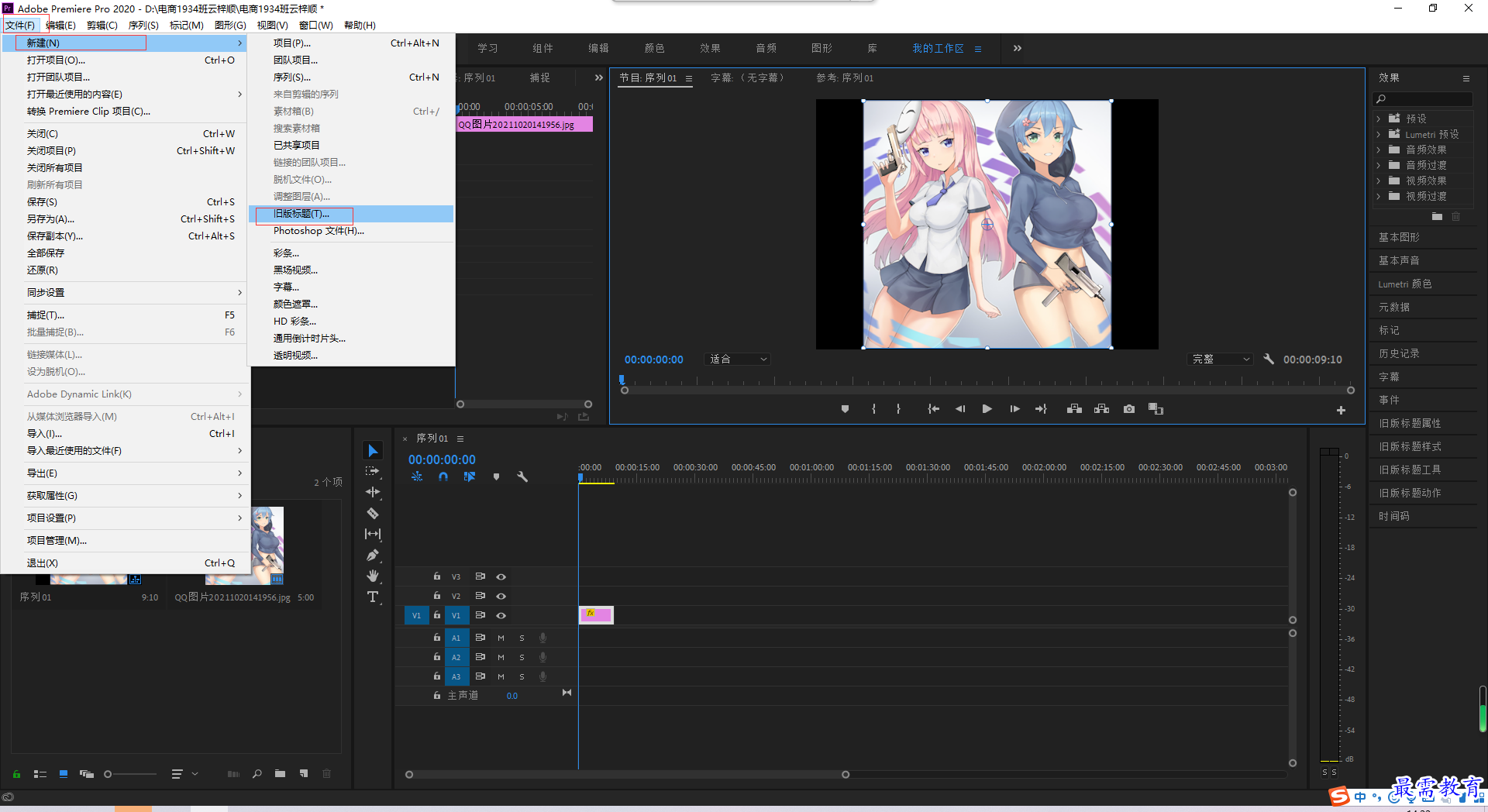1488x812 pixels.
Task: Open playback resolution 完整 dropdown
Action: (x=1221, y=359)
